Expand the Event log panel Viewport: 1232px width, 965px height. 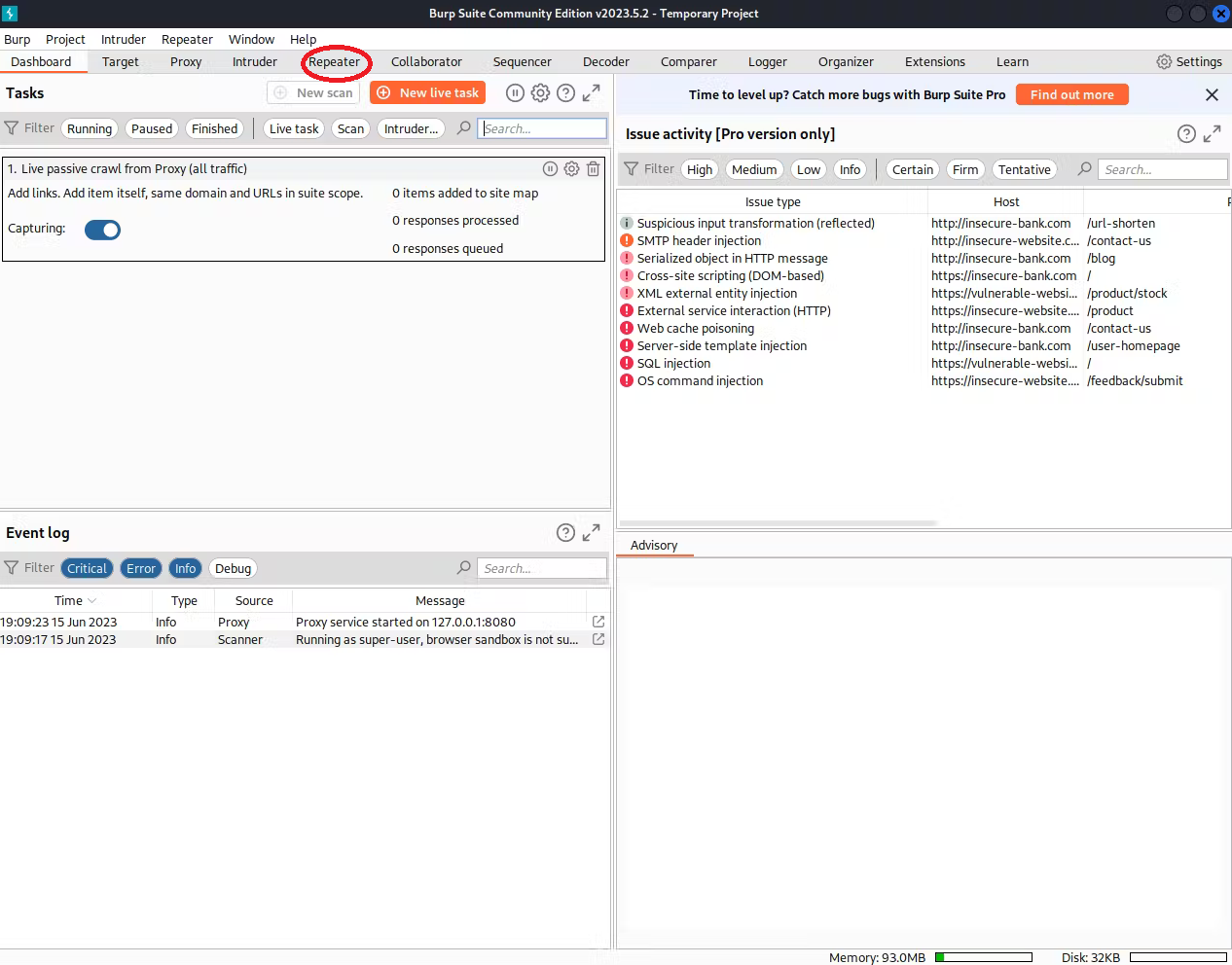click(x=591, y=533)
